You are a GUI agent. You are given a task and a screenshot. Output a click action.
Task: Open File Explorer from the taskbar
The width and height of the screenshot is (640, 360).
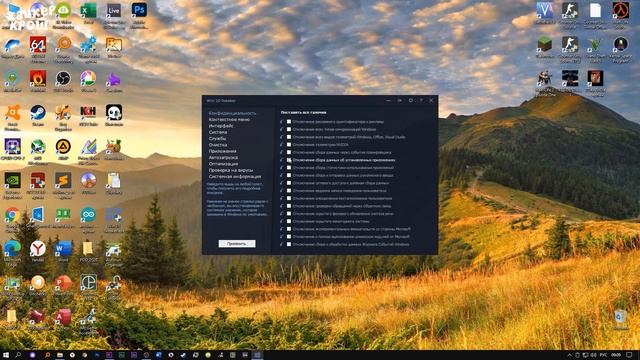click(60, 355)
